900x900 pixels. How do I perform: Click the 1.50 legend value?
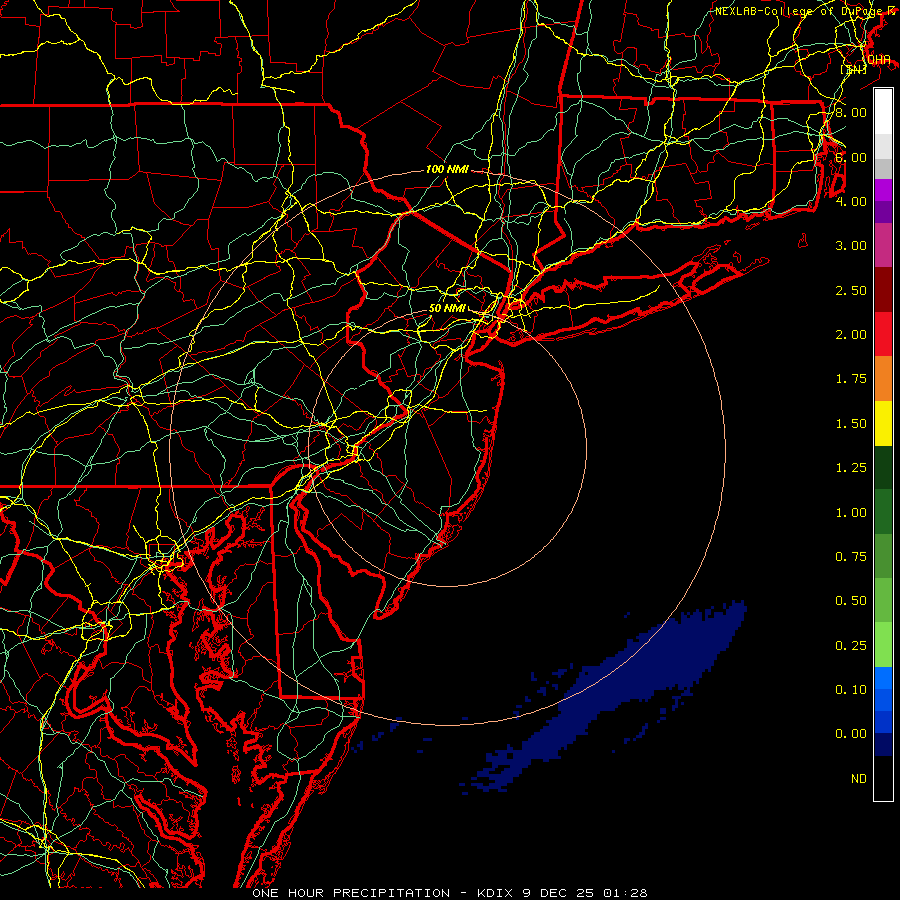pos(851,424)
